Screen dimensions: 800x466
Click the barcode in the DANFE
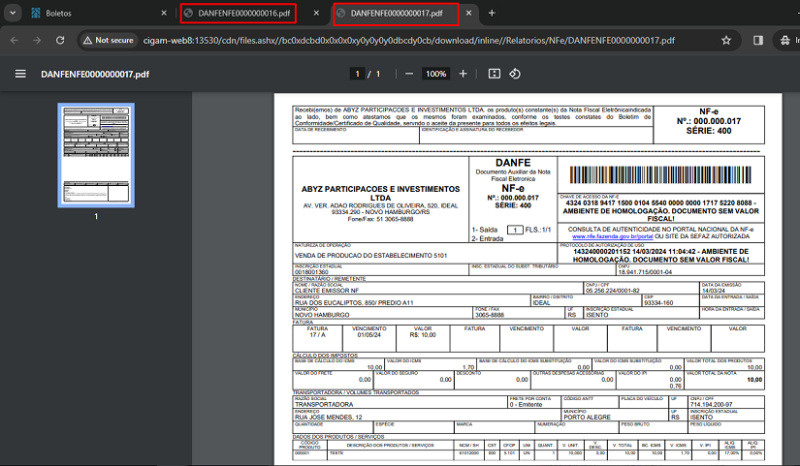click(x=660, y=175)
